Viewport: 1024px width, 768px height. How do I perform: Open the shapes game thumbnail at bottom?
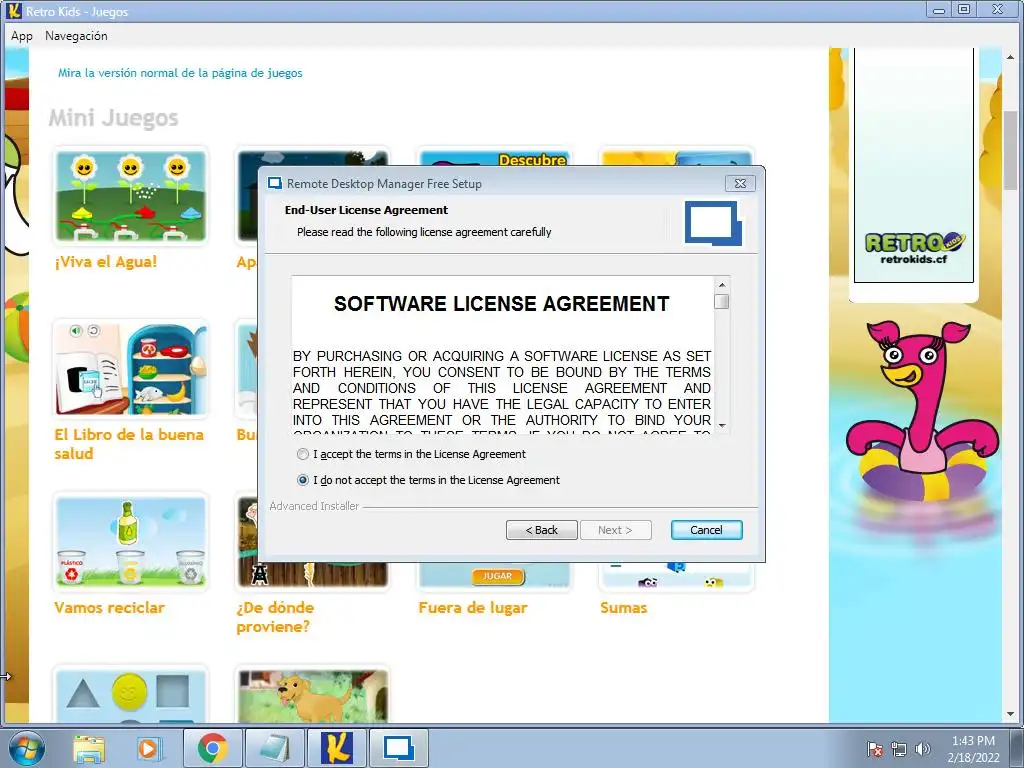(x=131, y=695)
